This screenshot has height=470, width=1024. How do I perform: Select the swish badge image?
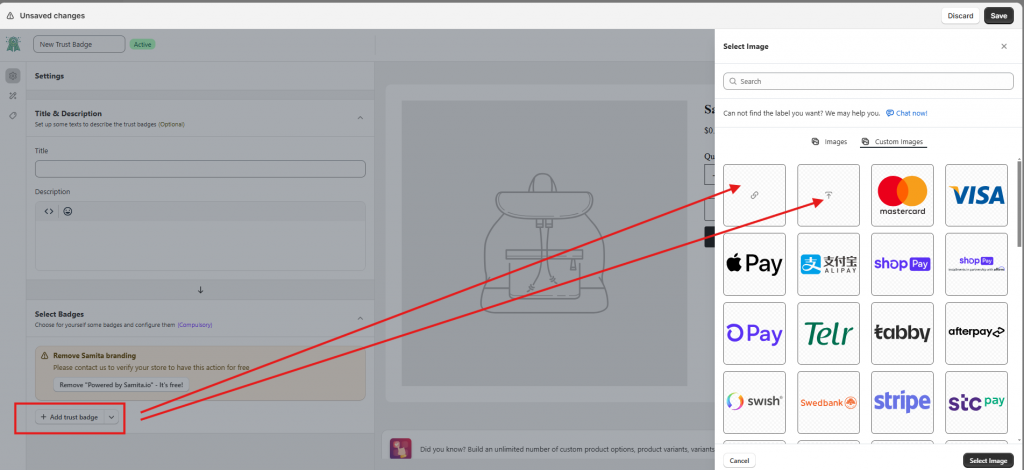click(x=754, y=402)
